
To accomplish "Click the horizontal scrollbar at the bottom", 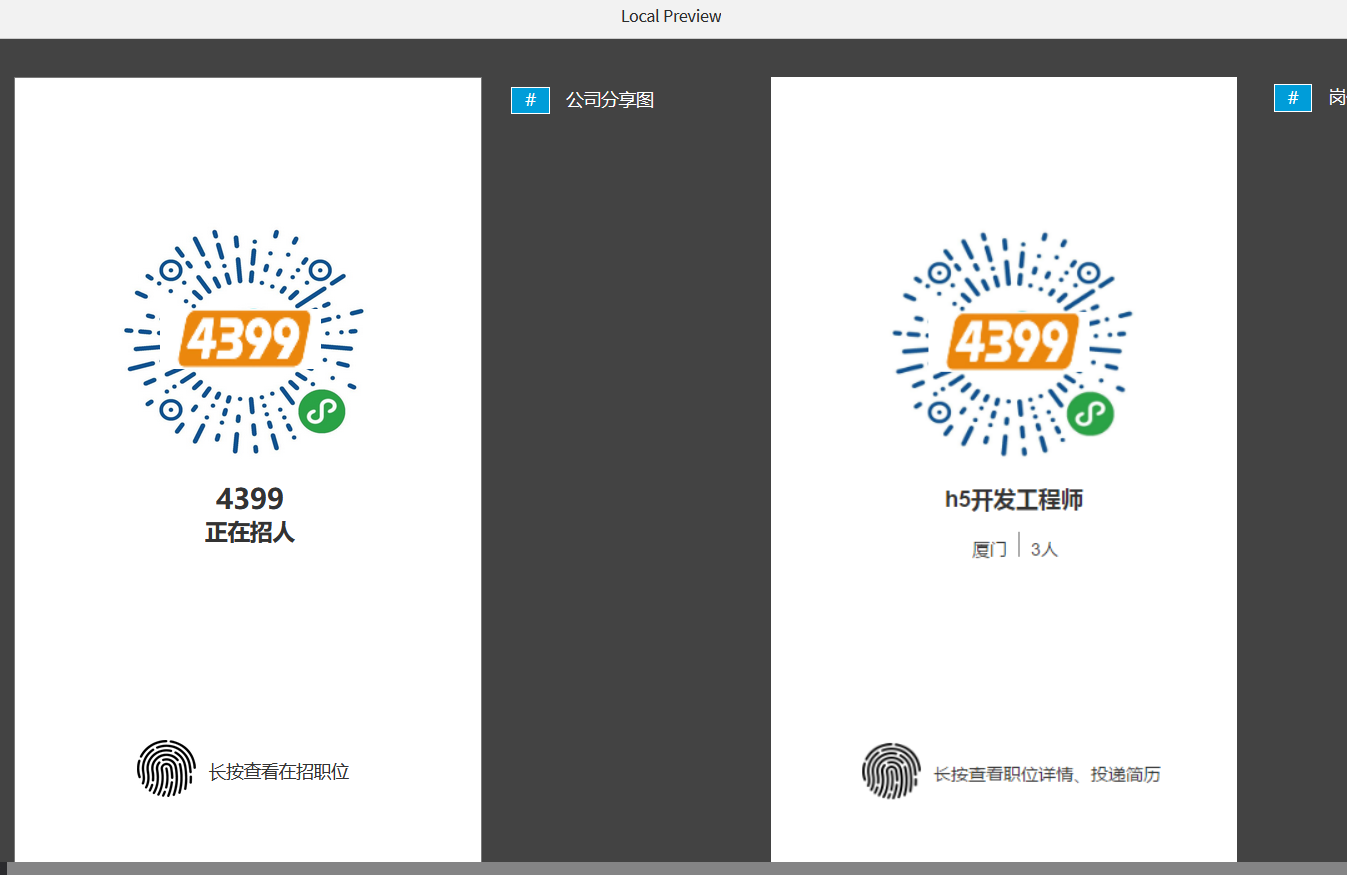I will point(677,868).
